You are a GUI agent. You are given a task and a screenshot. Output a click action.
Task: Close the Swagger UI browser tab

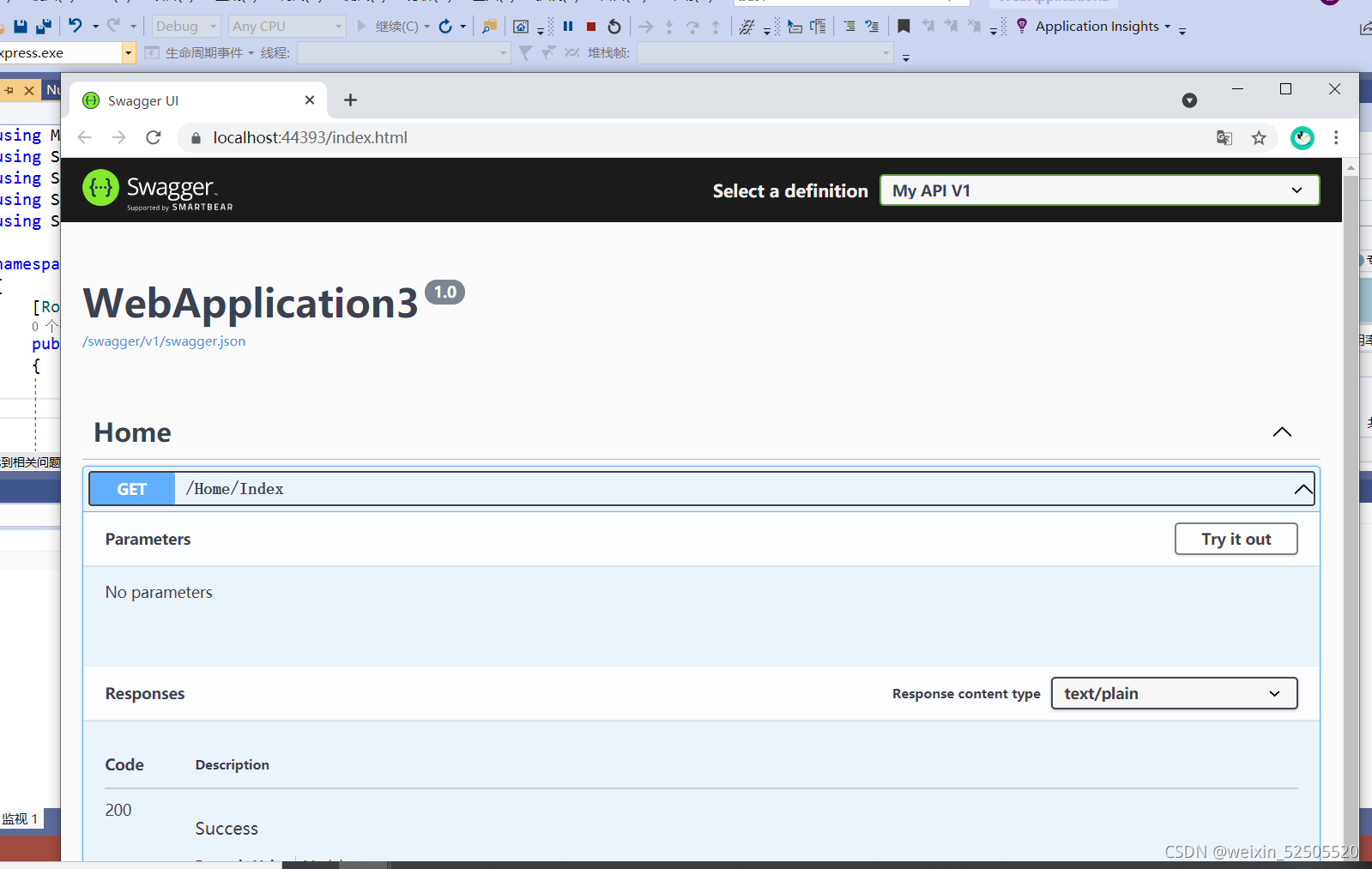(310, 100)
